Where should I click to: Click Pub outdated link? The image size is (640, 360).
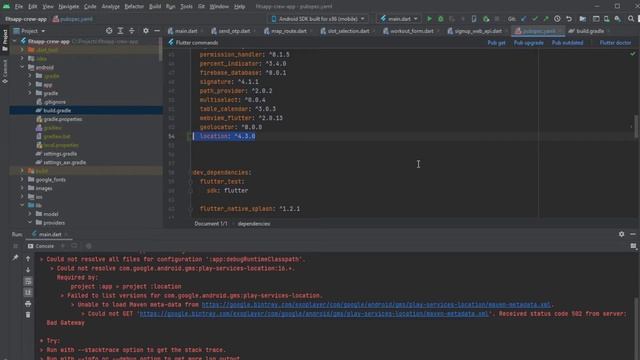coord(567,43)
